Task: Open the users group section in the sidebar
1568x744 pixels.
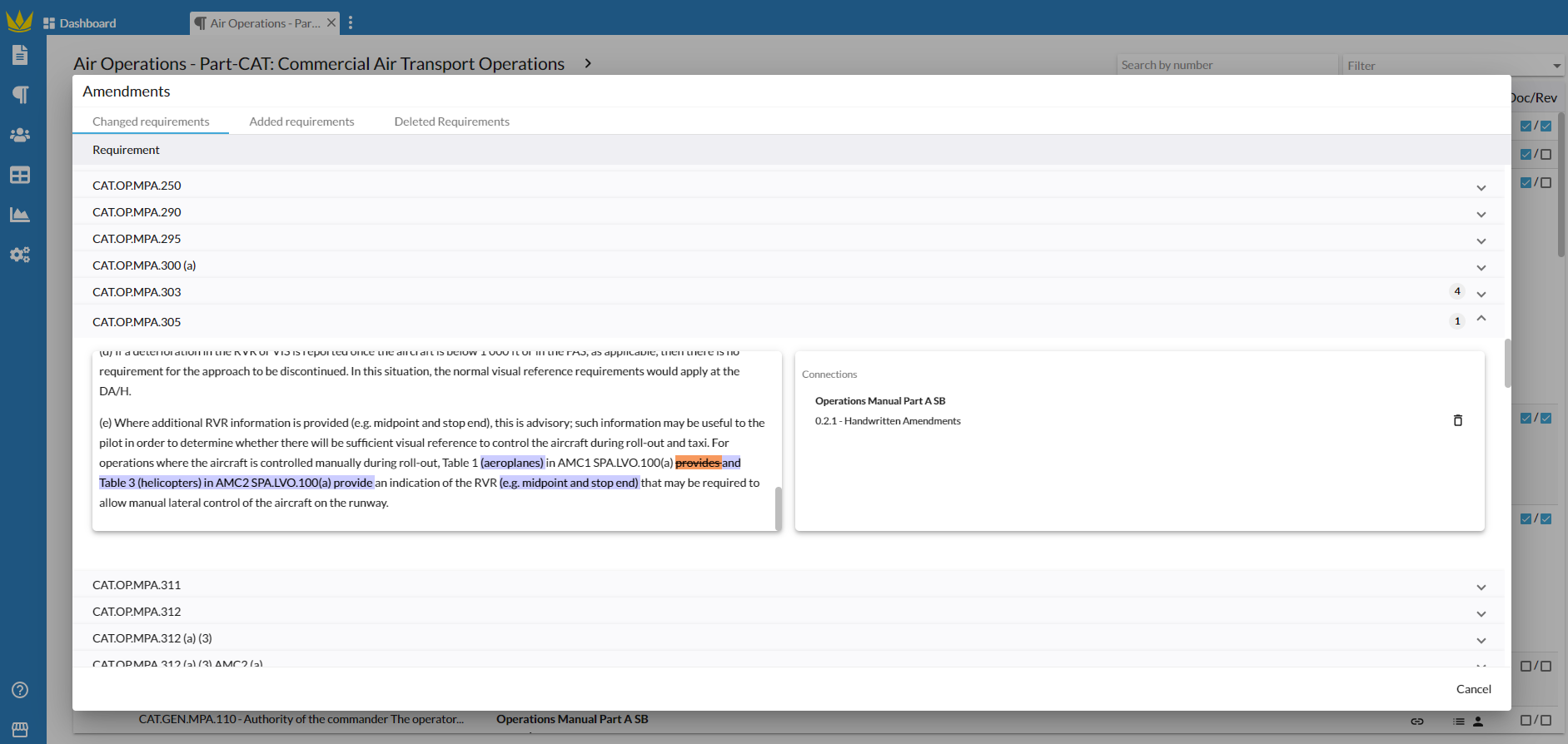Action: pos(20,135)
